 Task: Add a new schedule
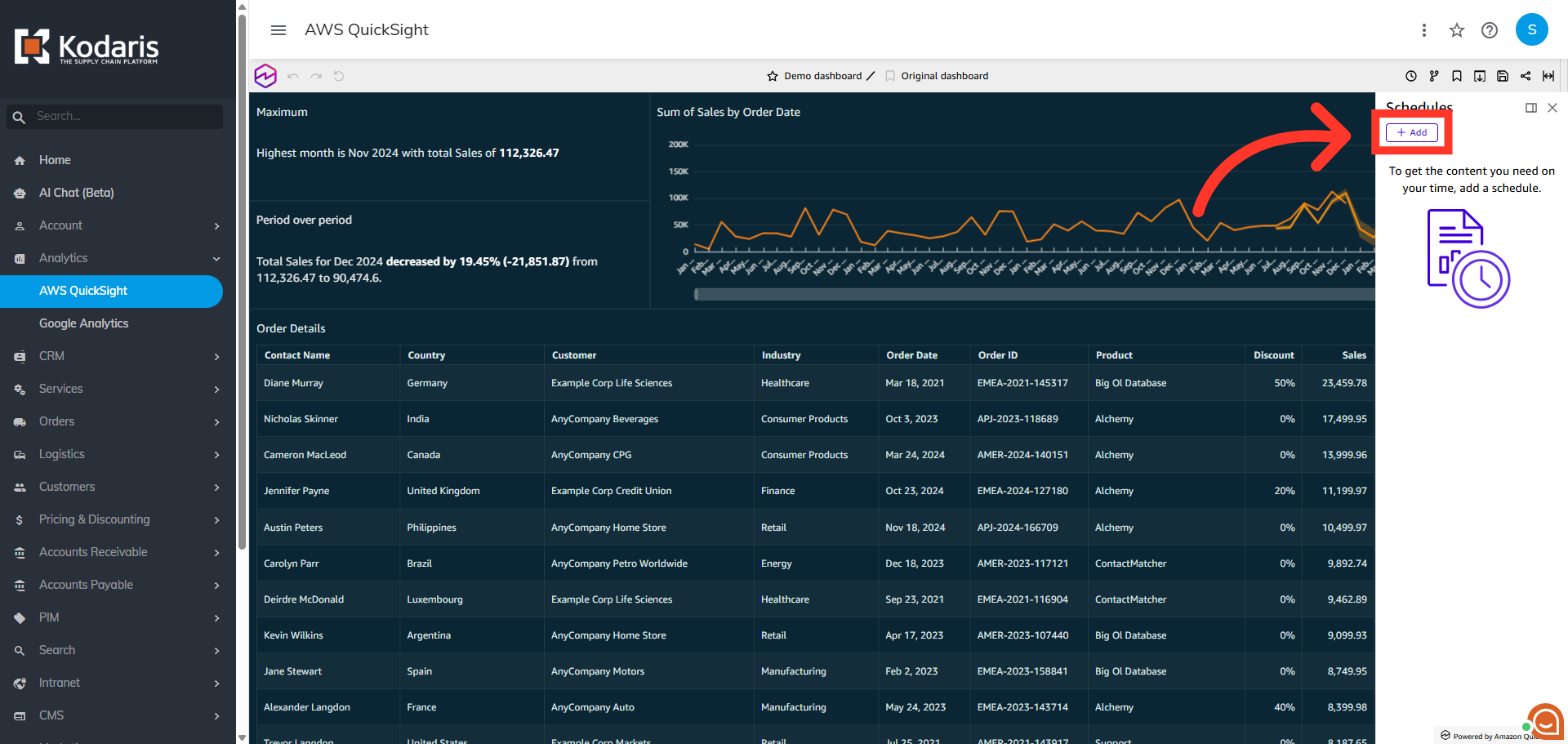point(1412,132)
